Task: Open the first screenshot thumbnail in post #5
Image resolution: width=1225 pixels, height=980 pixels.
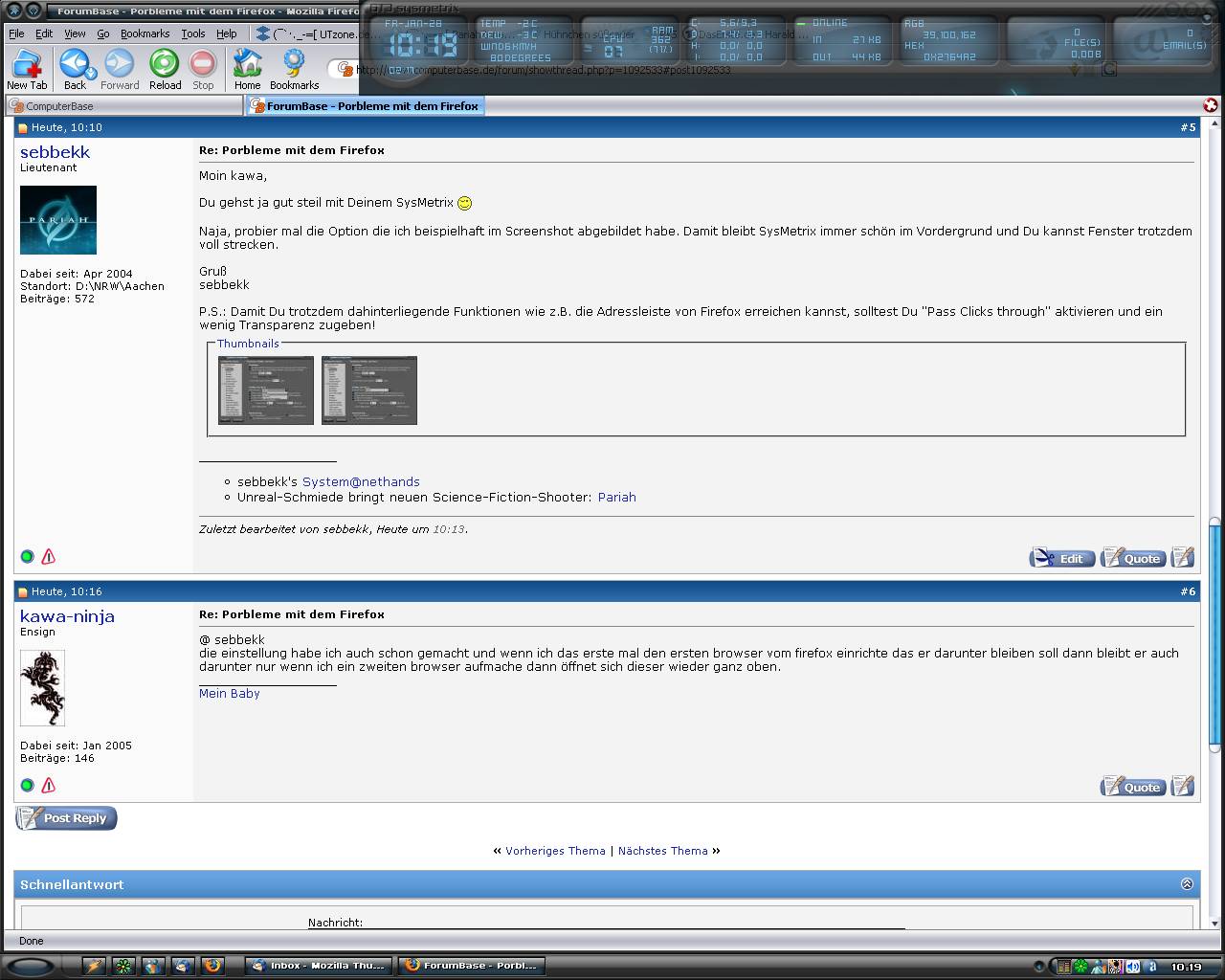Action: [x=266, y=390]
